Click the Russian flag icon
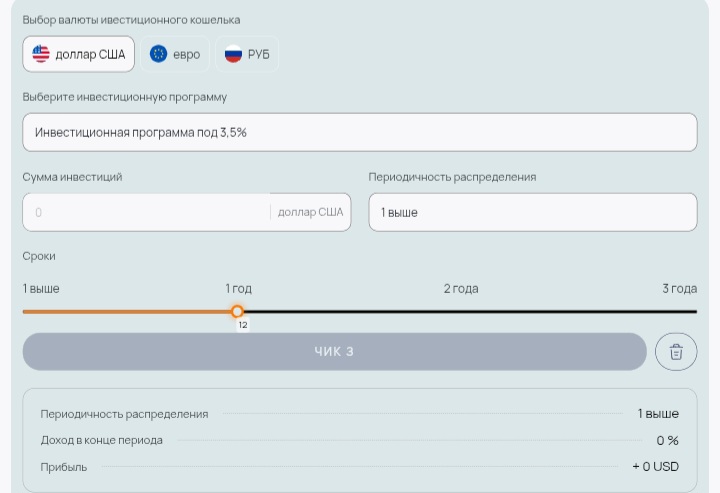Screen dimensions: 720x493 point(233,54)
